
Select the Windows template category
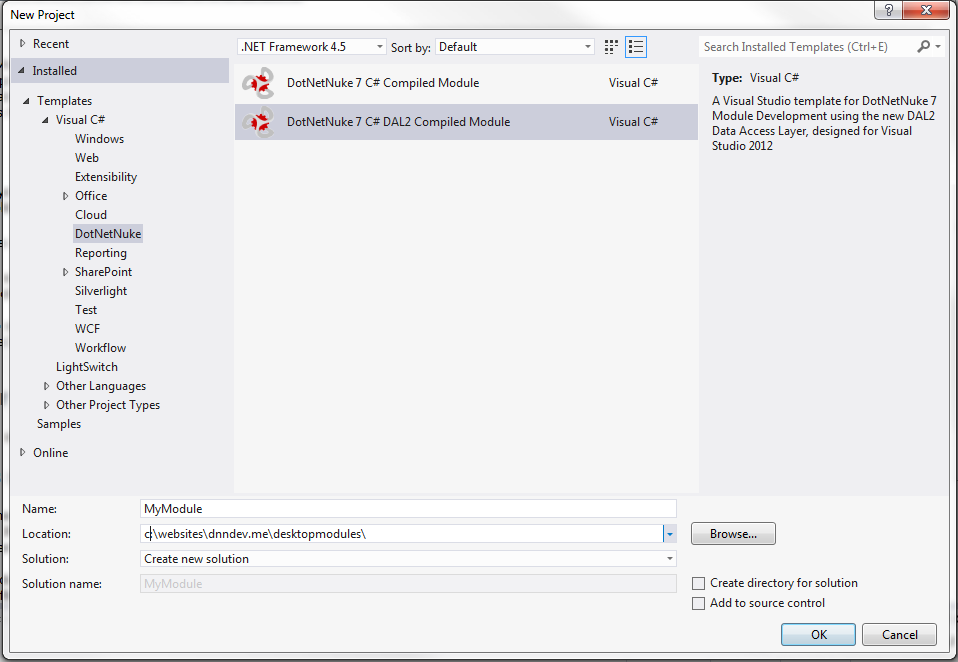99,138
